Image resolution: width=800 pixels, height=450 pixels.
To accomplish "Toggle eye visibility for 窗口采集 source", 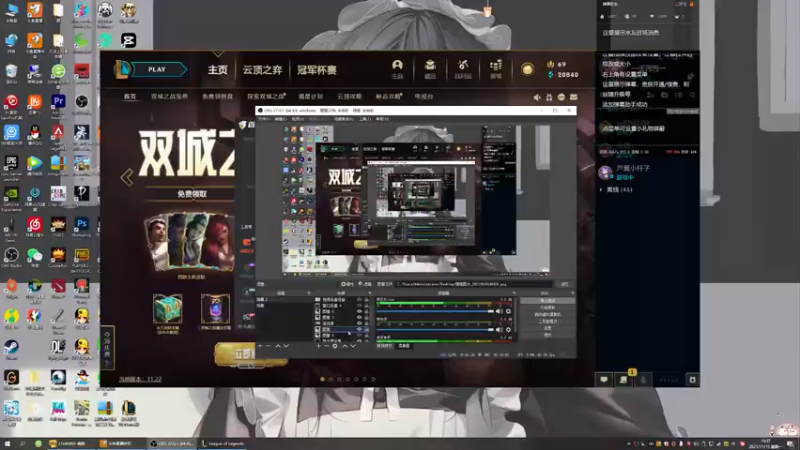I will coord(359,306).
